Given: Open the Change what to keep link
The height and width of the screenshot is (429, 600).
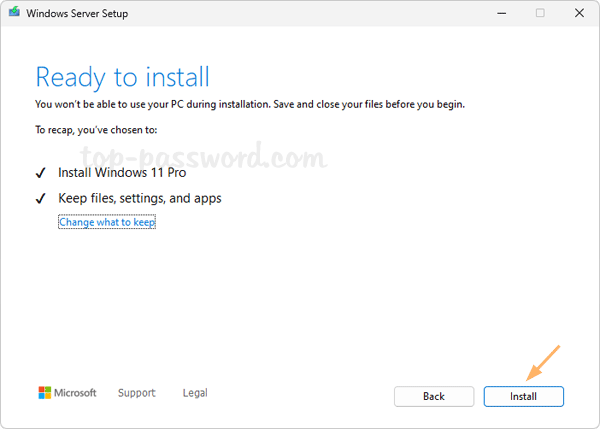Looking at the screenshot, I should pyautogui.click(x=107, y=222).
